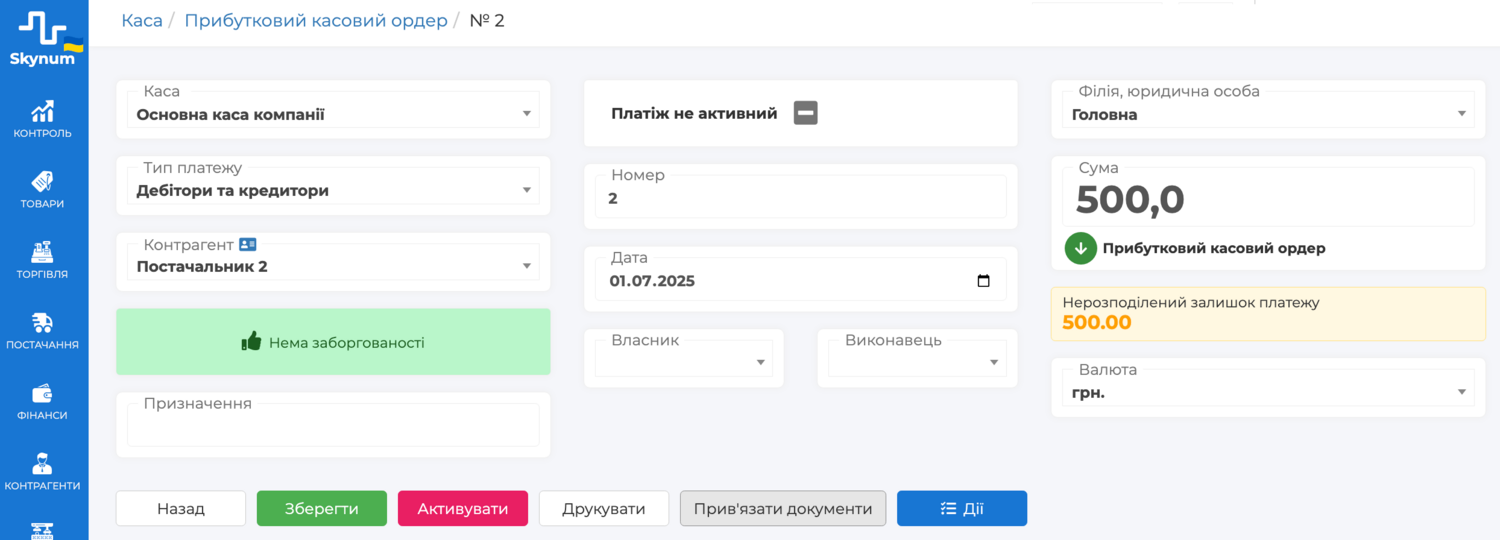Click the calendar icon in Дата field
Screen dimensions: 1500x540
(x=983, y=281)
